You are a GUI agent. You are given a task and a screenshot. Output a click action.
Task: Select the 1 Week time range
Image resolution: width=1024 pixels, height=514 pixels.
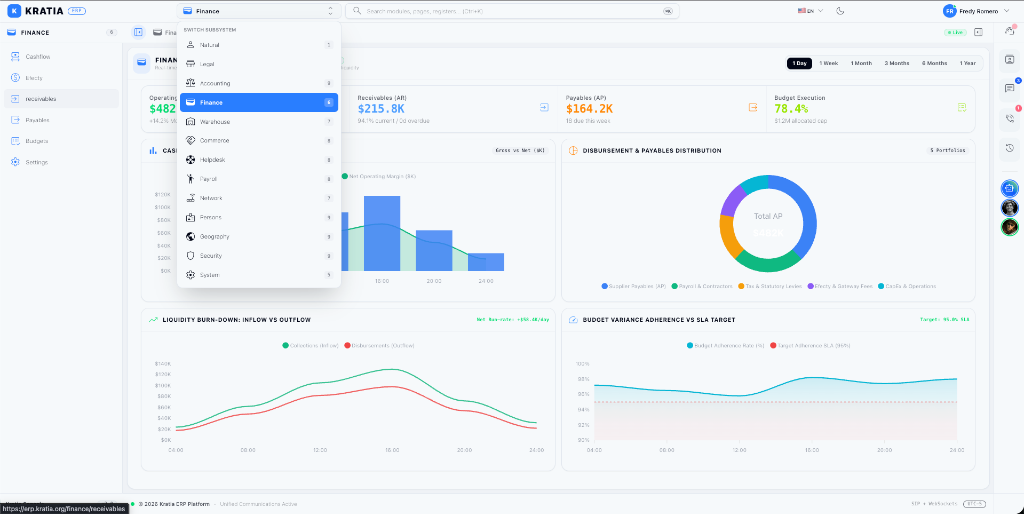coord(829,63)
